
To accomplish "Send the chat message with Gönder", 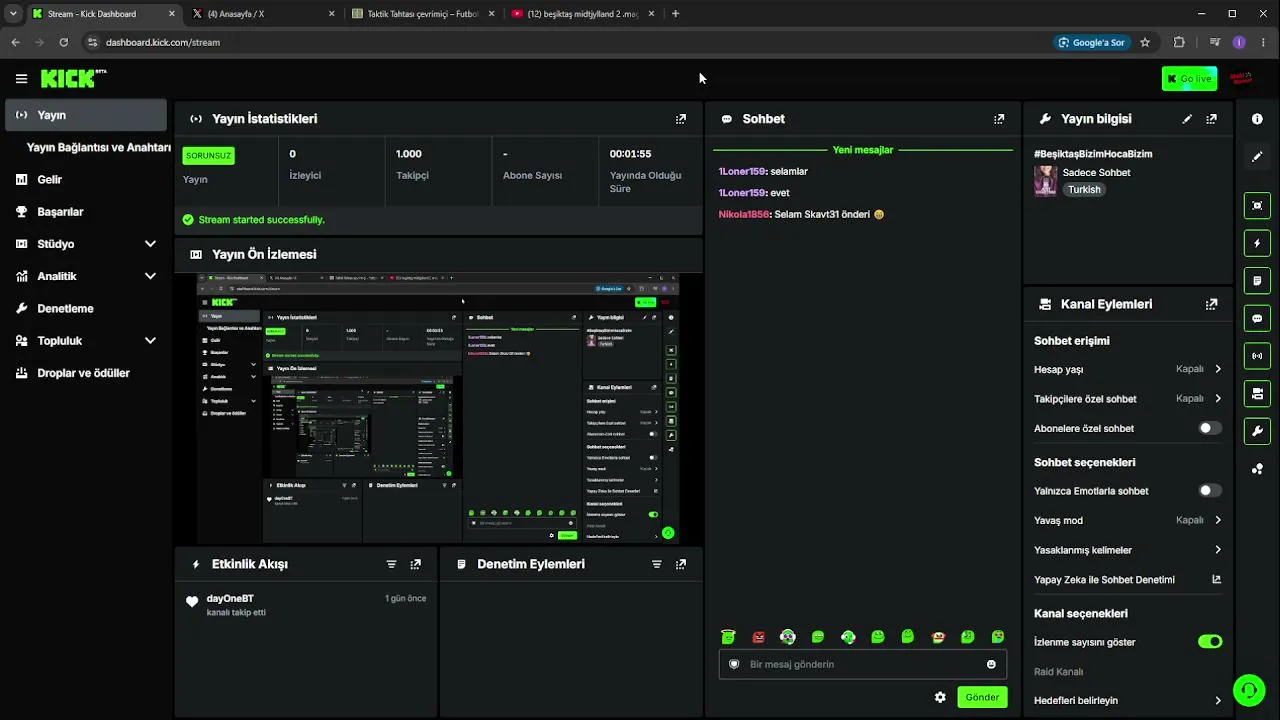I will (x=982, y=697).
